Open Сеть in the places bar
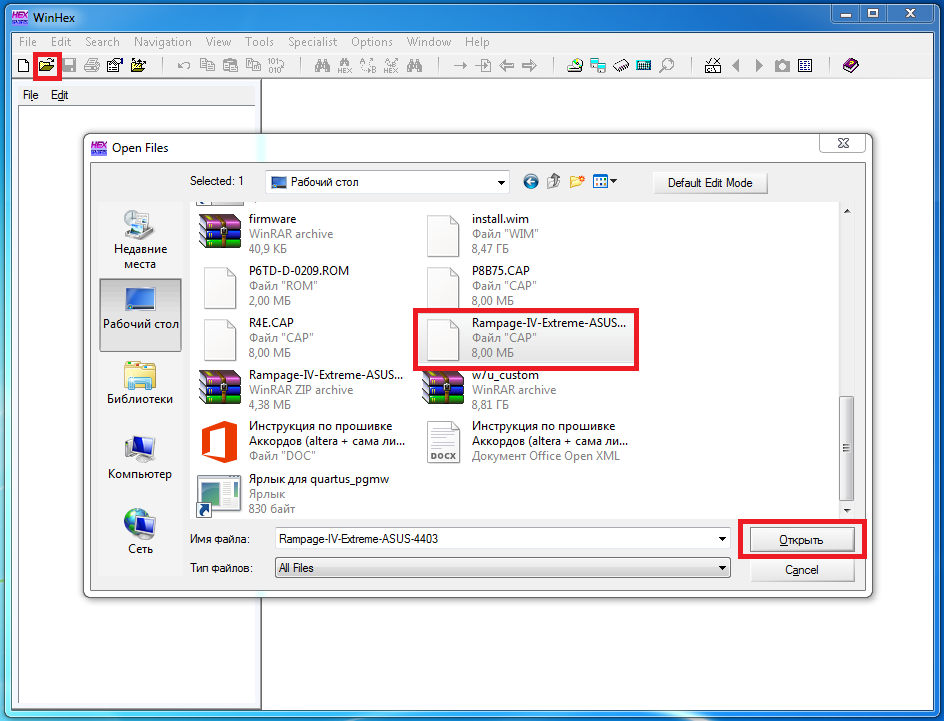Screen dimensions: 944x721 coord(140,532)
